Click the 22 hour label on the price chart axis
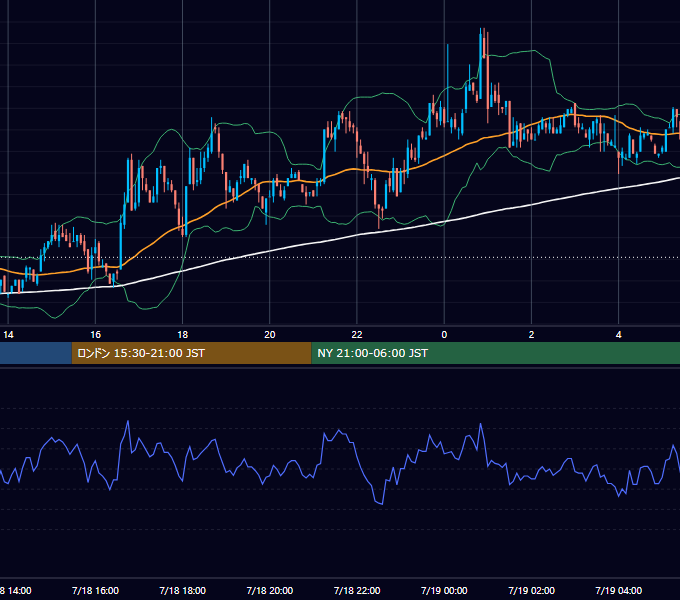The image size is (680, 600). coord(357,335)
